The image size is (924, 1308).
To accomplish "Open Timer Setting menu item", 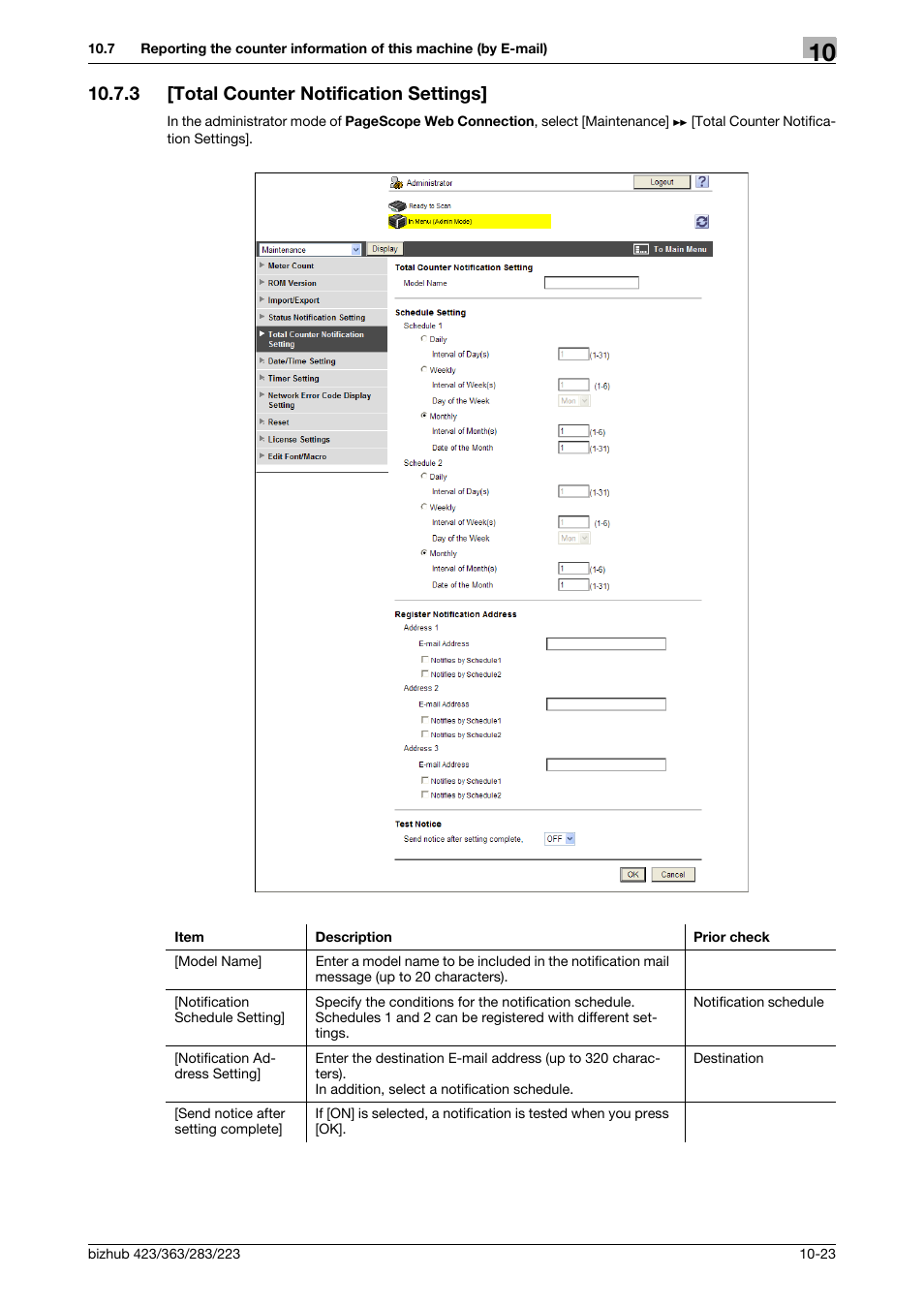I will point(322,379).
